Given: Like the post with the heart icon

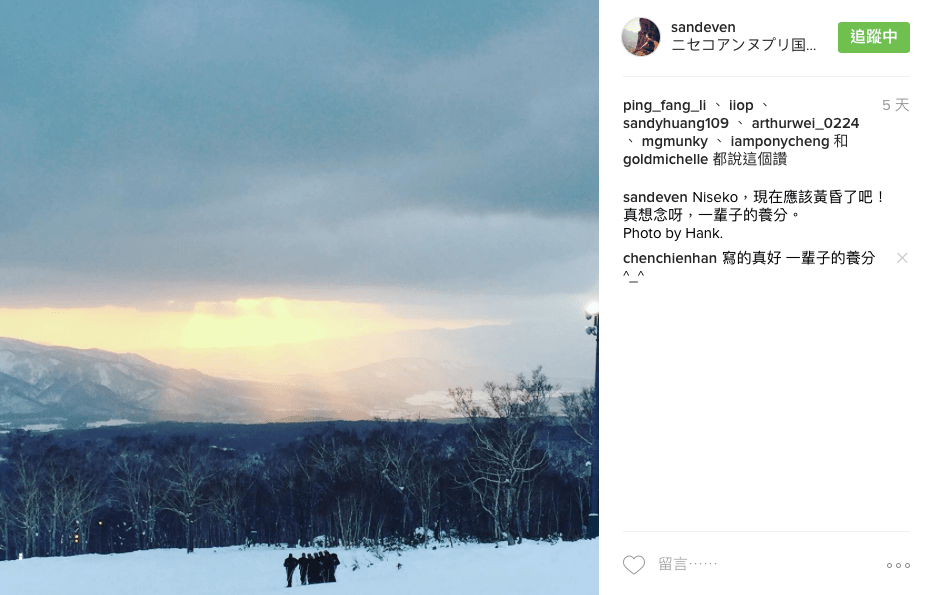Looking at the screenshot, I should (x=634, y=565).
